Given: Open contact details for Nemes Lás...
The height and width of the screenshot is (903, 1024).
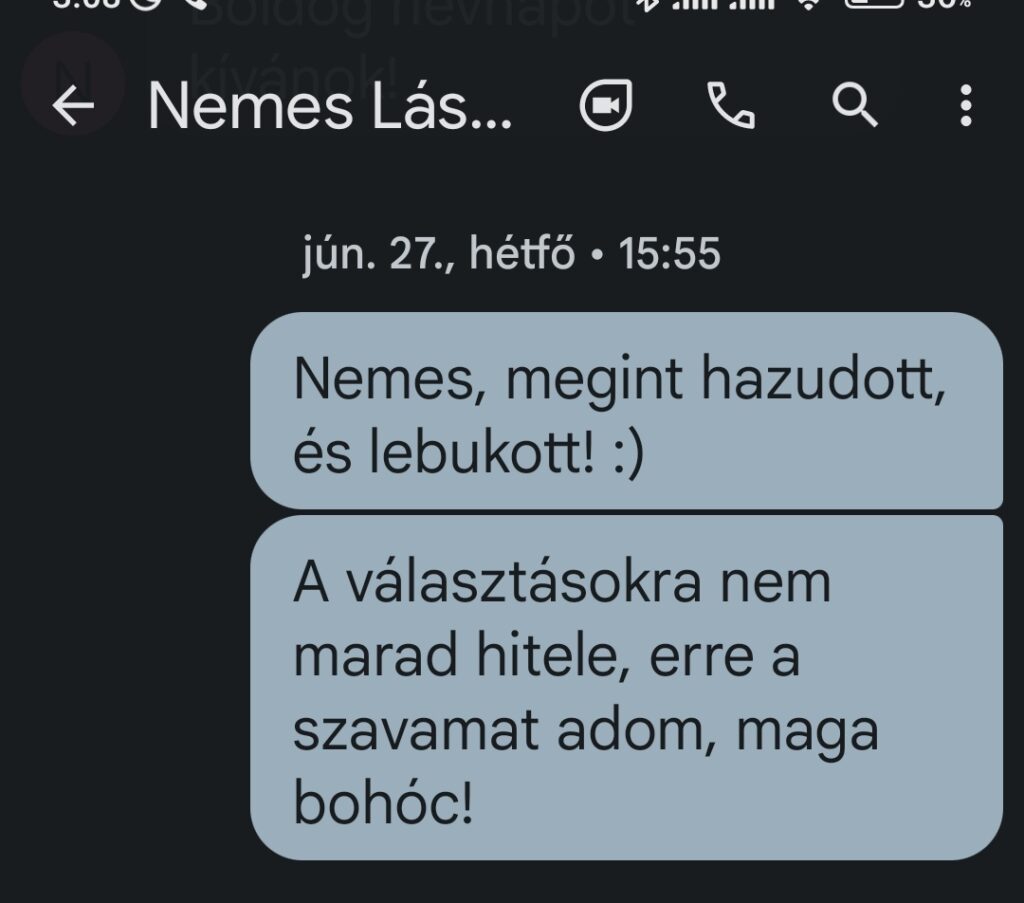Looking at the screenshot, I should [330, 105].
